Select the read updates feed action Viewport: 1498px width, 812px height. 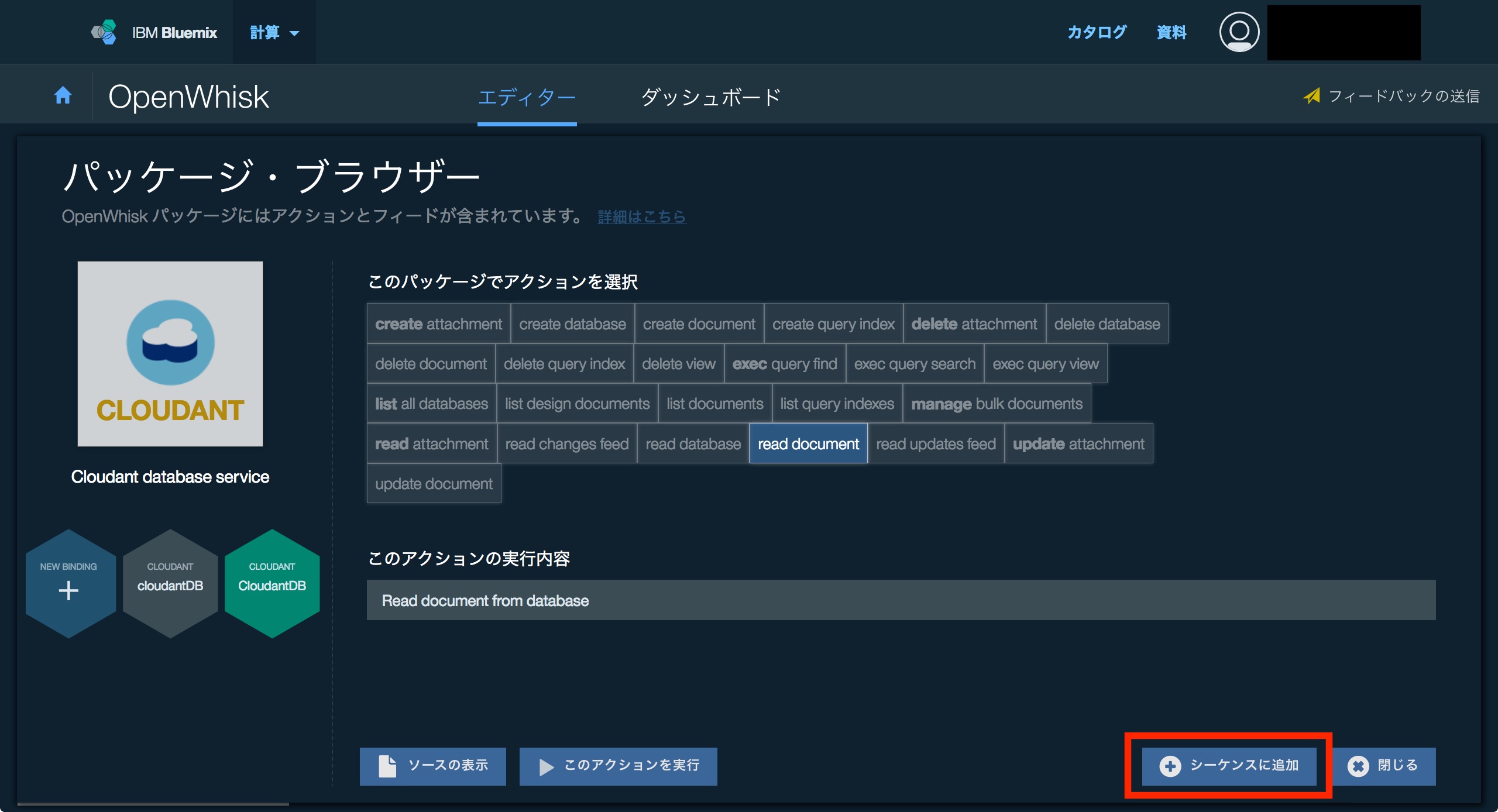tap(936, 443)
